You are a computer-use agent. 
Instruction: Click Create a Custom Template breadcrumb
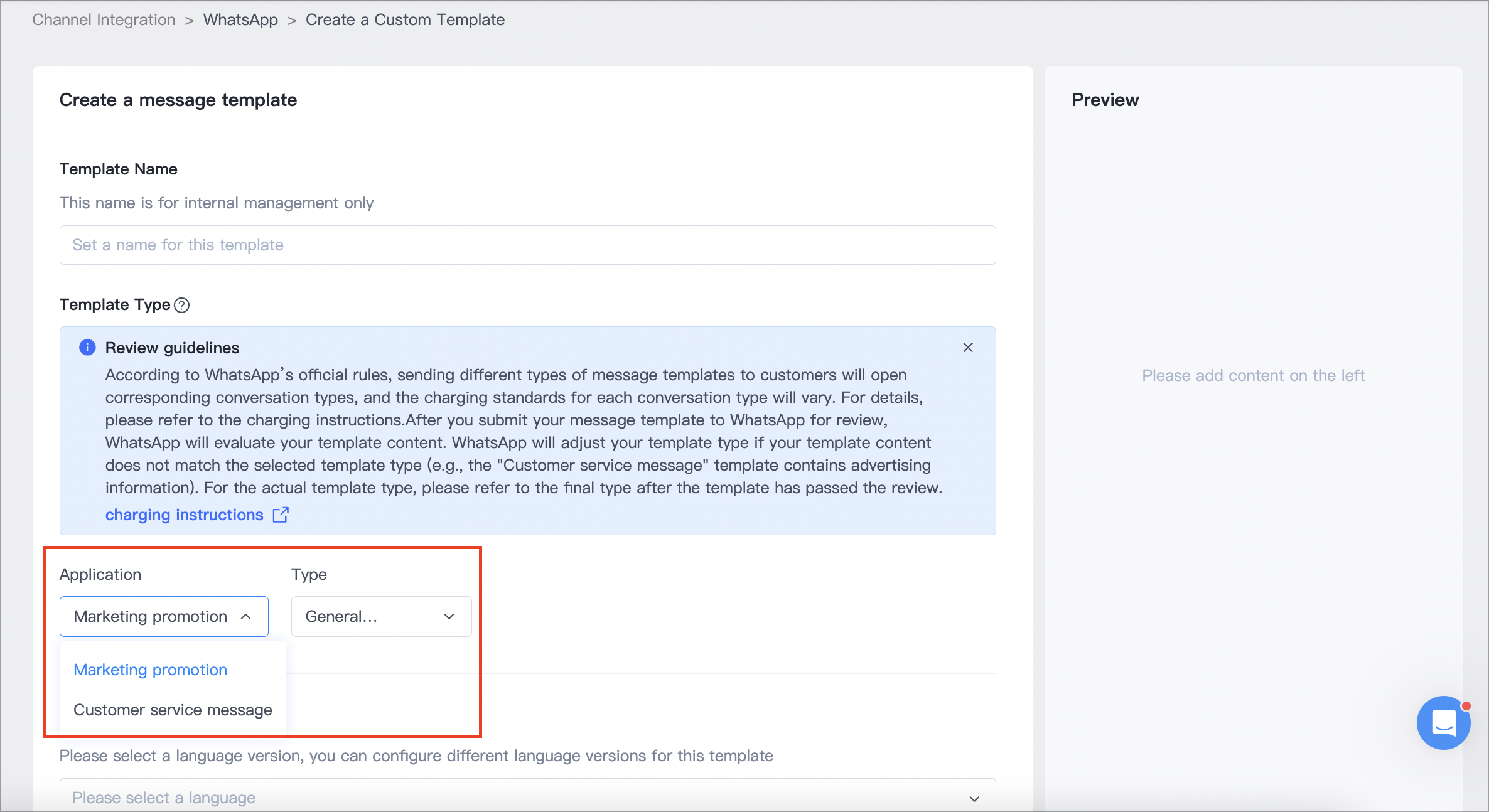pos(405,19)
